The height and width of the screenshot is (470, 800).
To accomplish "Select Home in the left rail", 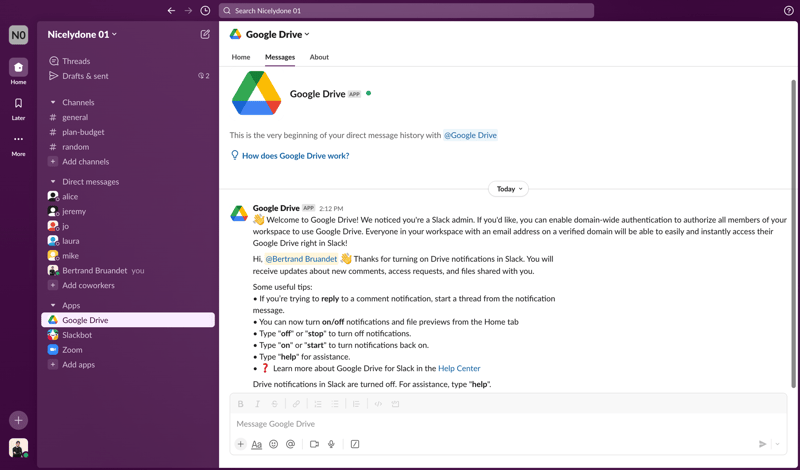I will [x=18, y=71].
